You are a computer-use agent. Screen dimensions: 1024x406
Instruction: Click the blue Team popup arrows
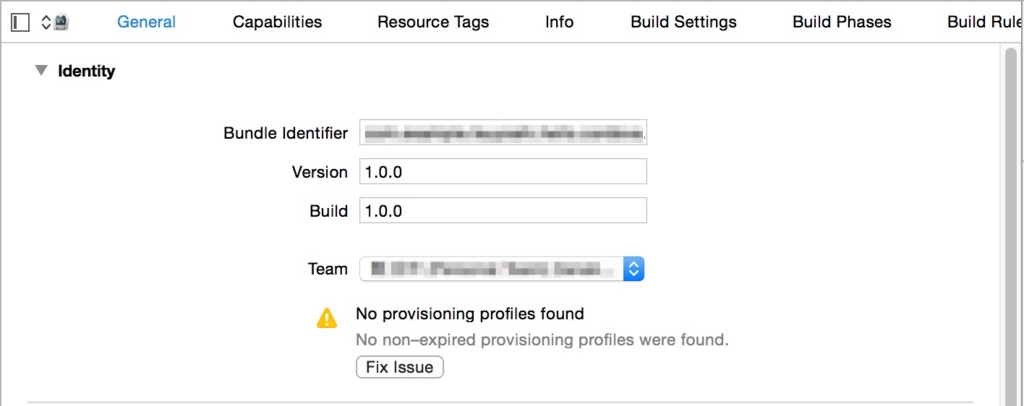(634, 268)
